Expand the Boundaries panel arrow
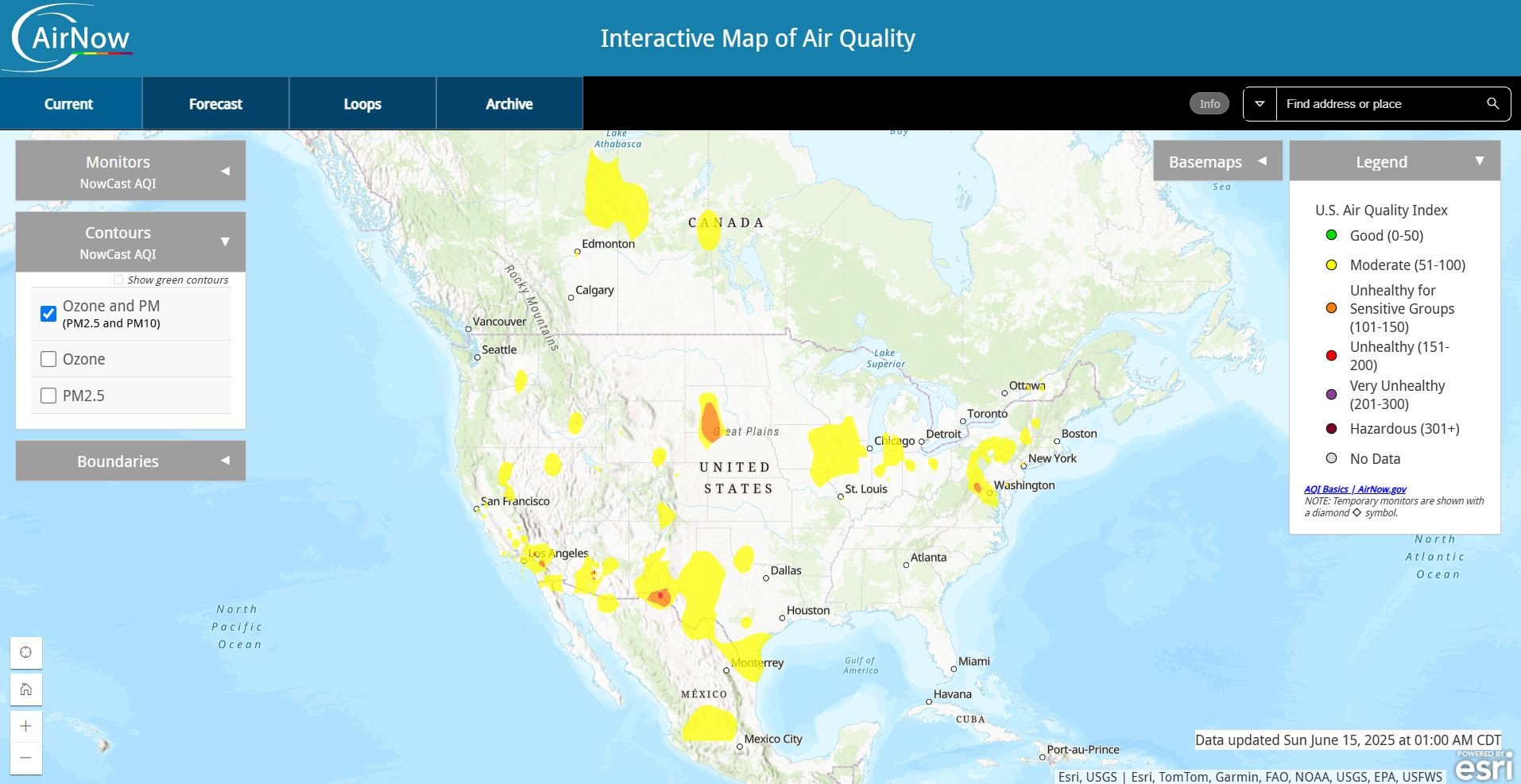The width and height of the screenshot is (1521, 784). [225, 461]
